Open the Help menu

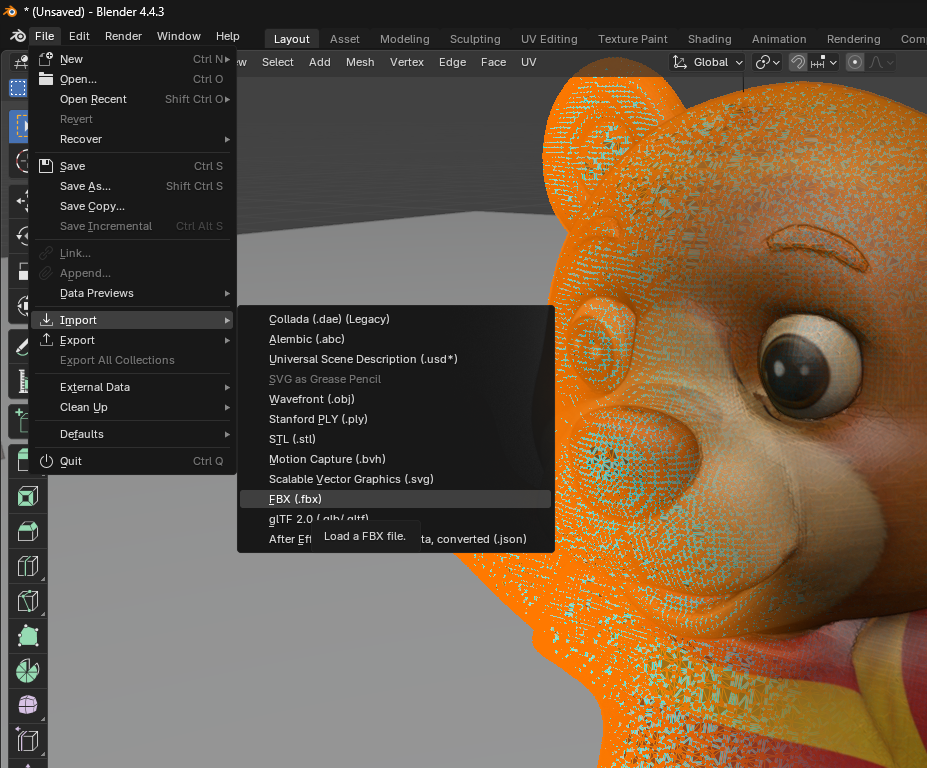click(227, 36)
